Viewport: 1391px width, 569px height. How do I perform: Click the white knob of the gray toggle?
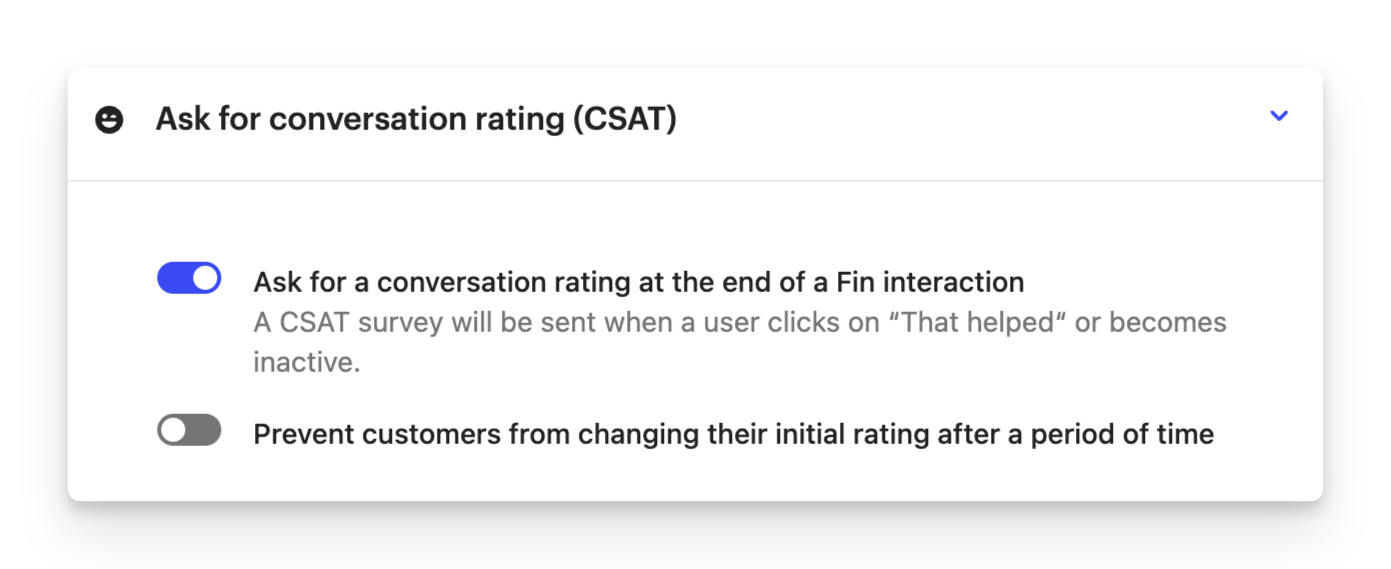click(x=173, y=430)
